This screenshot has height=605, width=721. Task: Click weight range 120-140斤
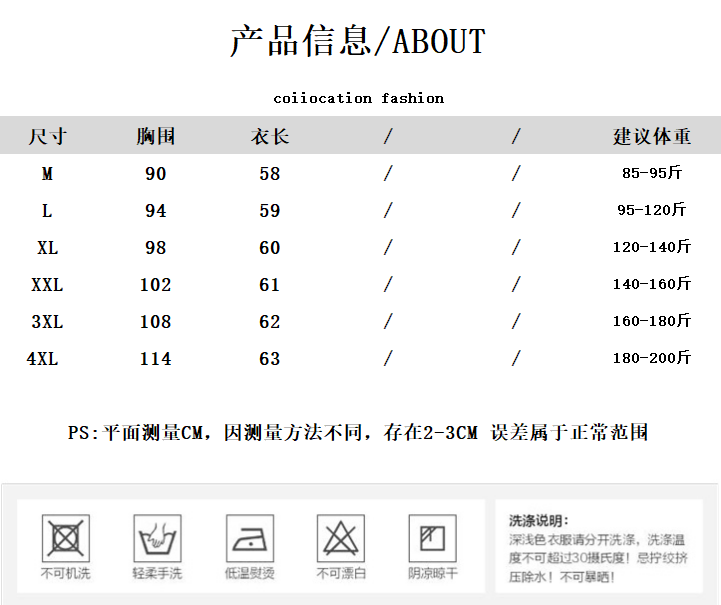[x=652, y=246]
